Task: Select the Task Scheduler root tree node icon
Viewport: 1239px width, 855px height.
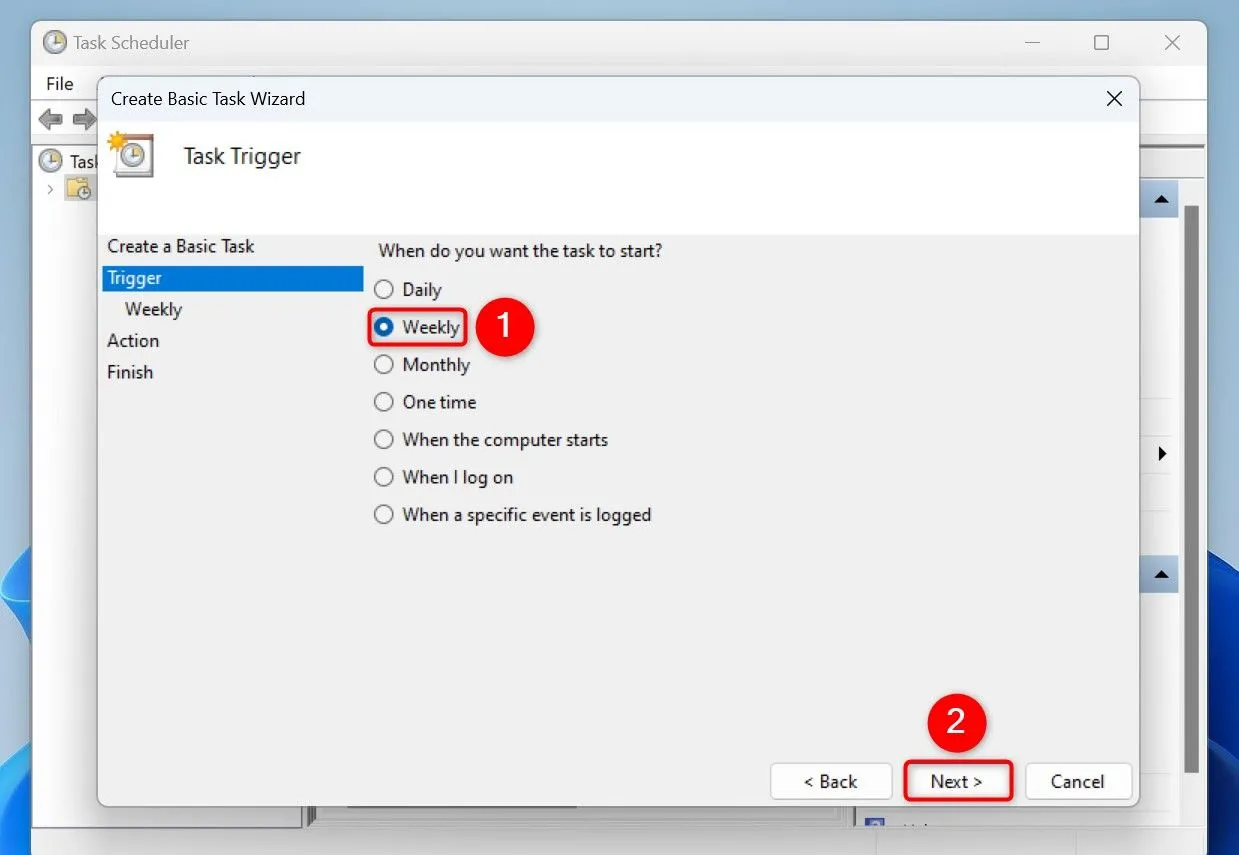Action: click(50, 161)
